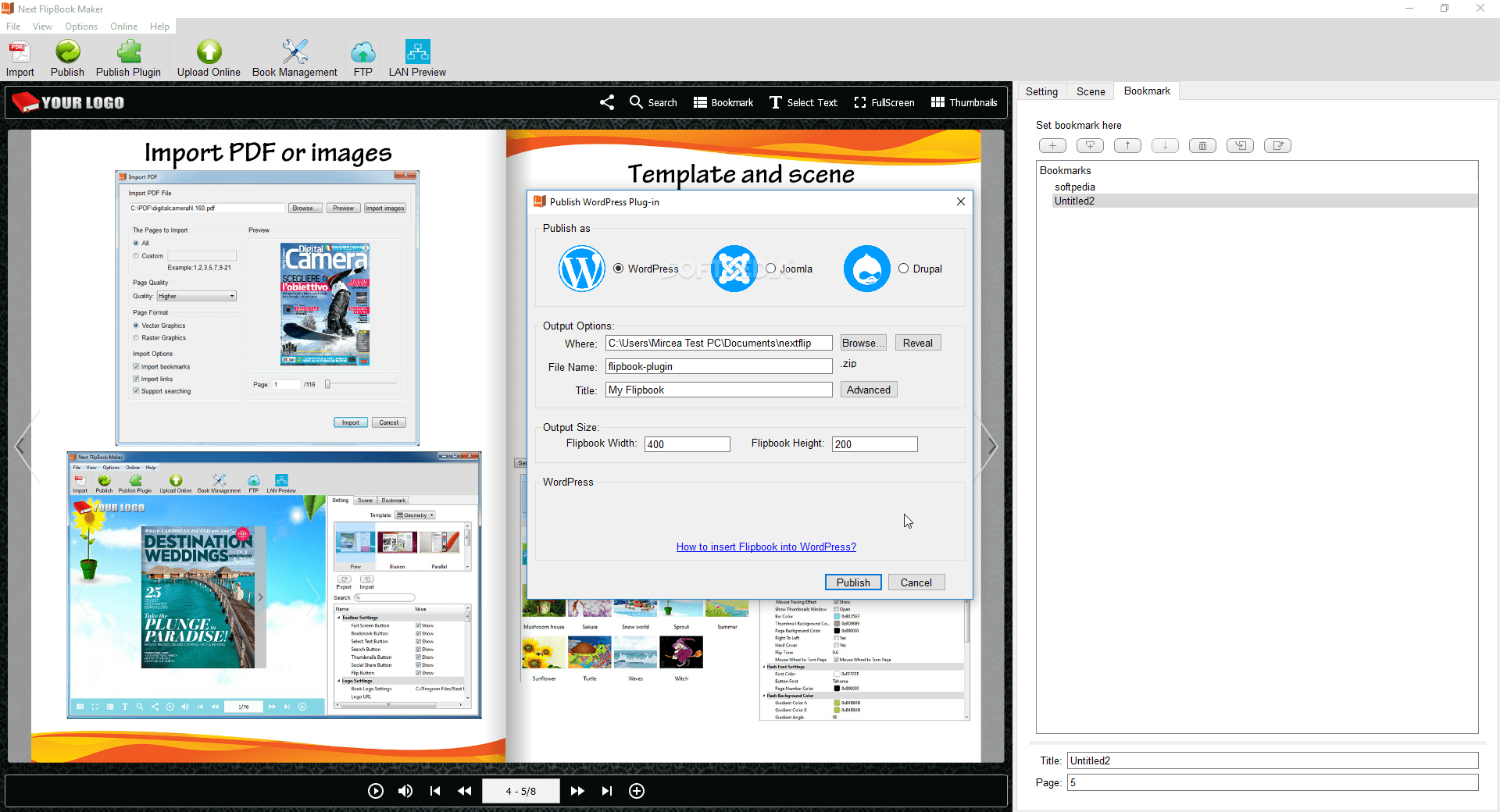Click the FTP cloud icon
Screen dimensions: 1500x812
tap(362, 59)
